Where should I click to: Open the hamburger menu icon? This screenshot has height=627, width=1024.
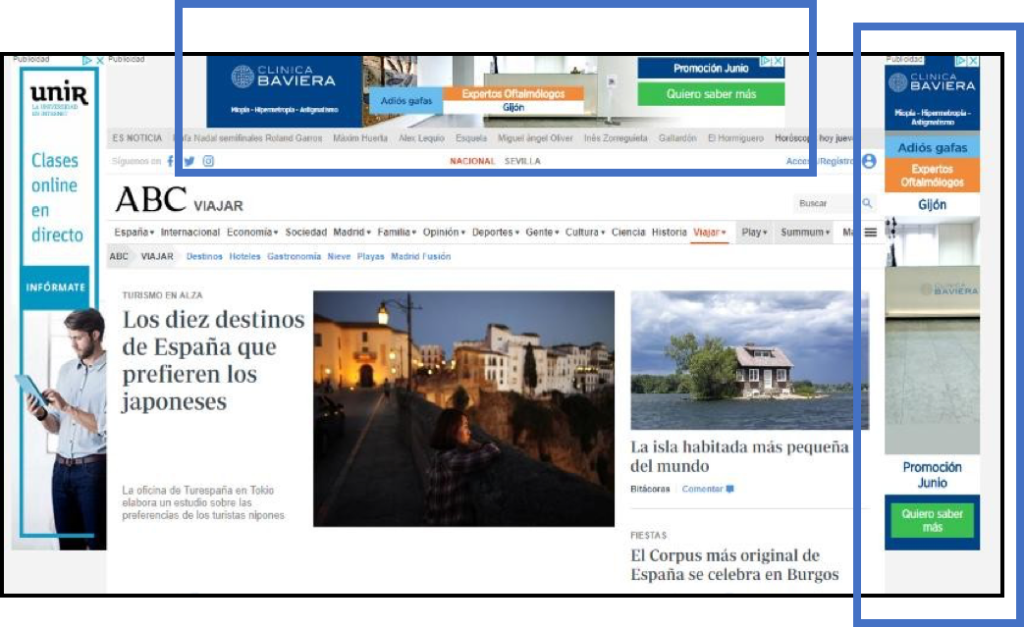[x=871, y=232]
